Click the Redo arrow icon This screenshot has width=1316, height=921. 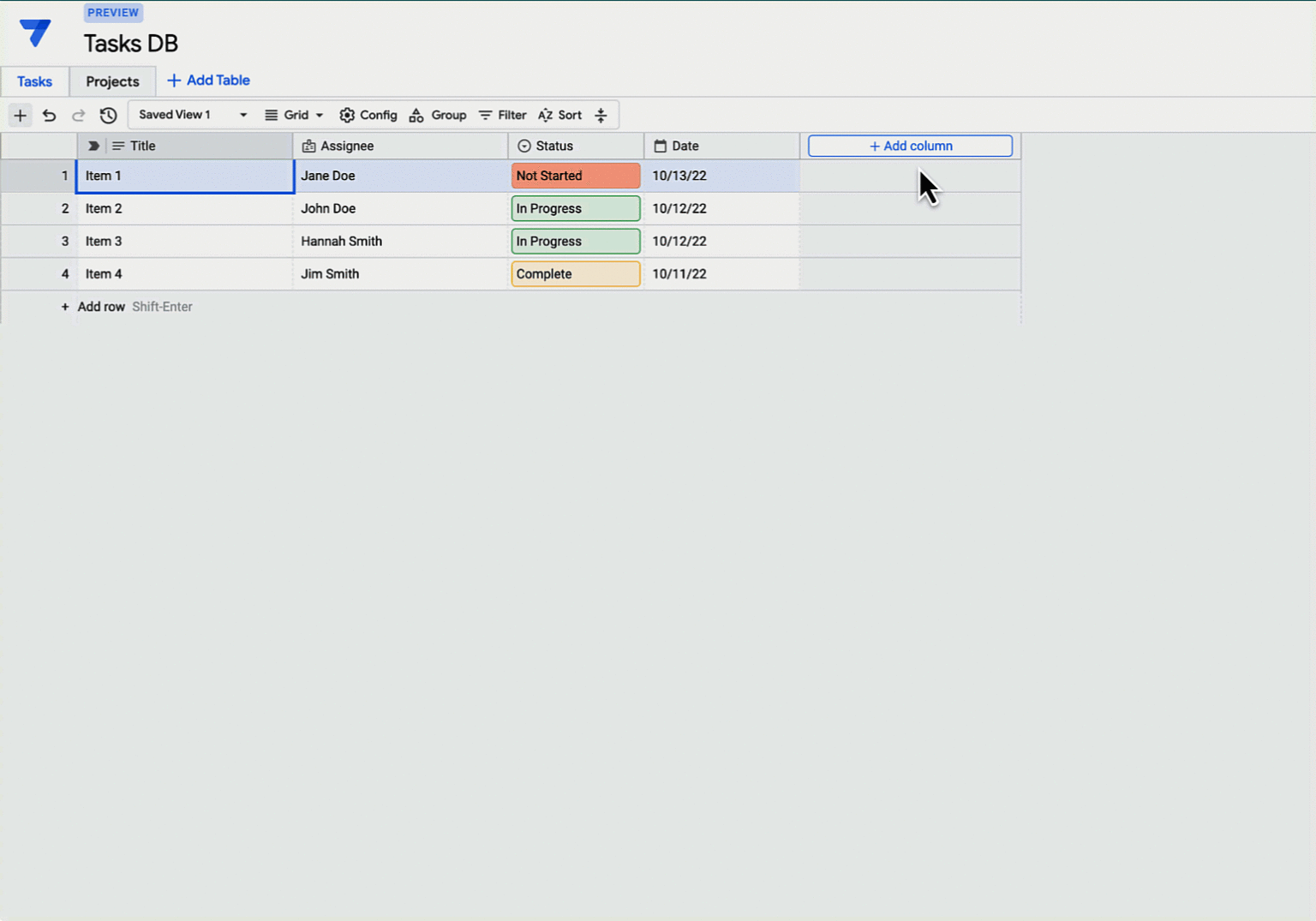coord(78,115)
